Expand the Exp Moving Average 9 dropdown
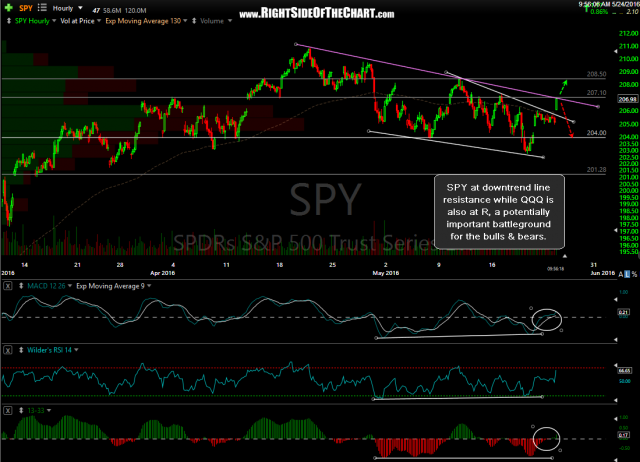Viewport: 640px width, 462px height. [149, 286]
